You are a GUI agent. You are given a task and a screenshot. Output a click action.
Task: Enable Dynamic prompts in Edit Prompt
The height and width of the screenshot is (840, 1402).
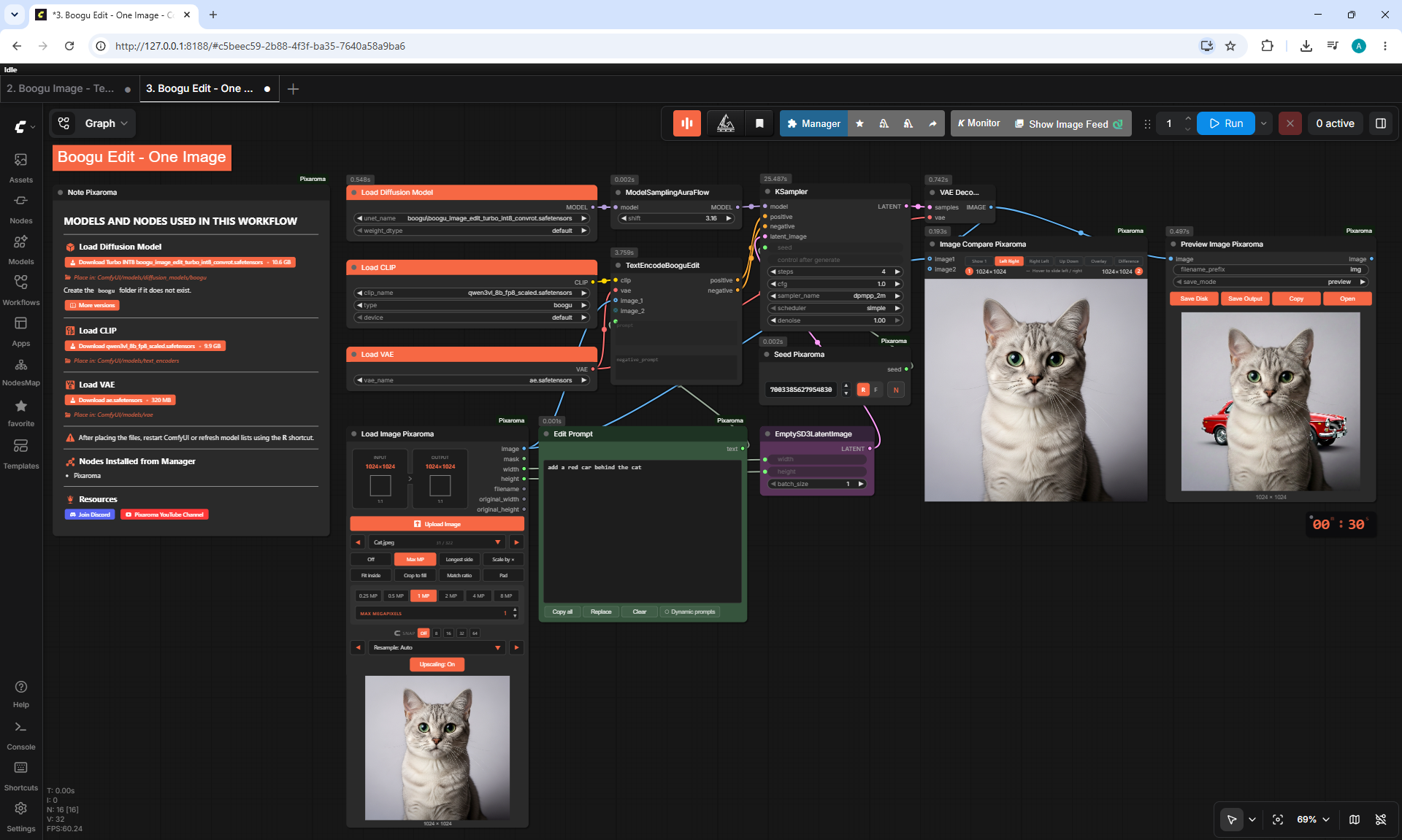pos(690,612)
